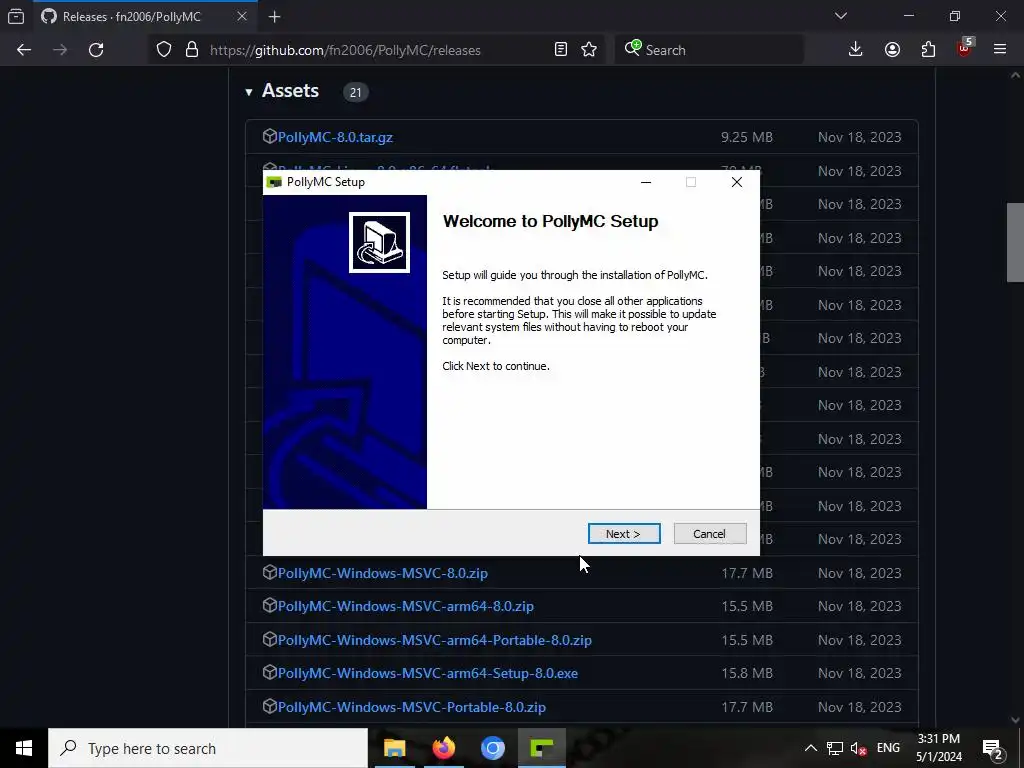
Task: Open Windows Start menu
Action: pos(24,748)
